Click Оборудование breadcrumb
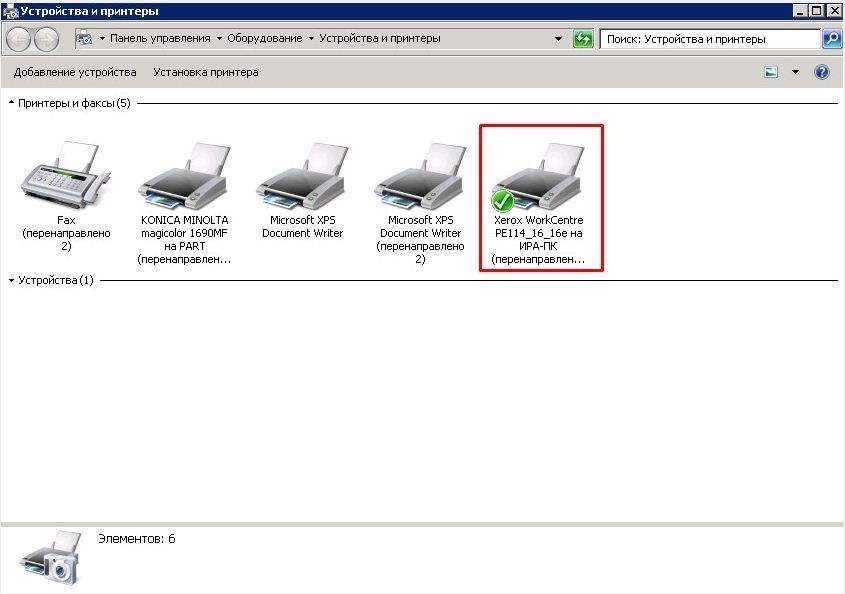The width and height of the screenshot is (845, 594). click(265, 38)
